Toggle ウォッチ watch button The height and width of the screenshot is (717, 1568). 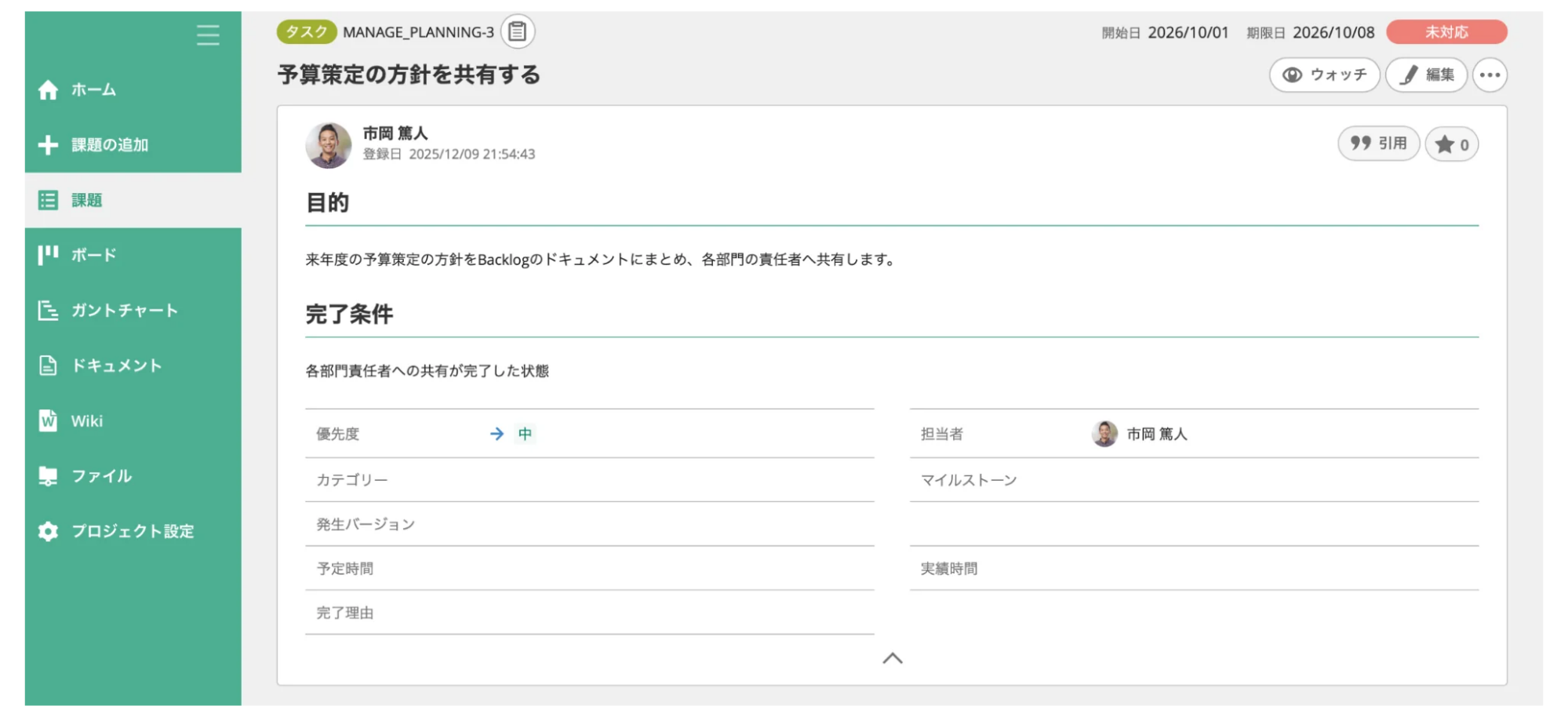(x=1324, y=75)
